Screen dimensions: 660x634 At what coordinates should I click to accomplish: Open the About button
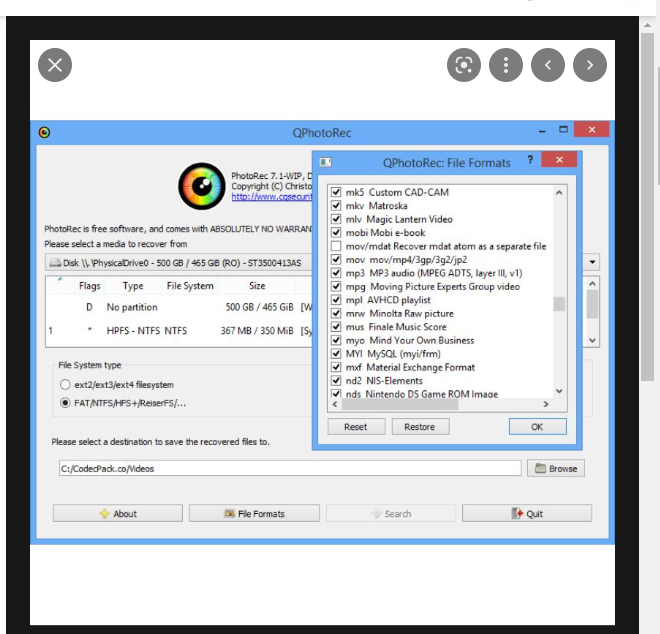(118, 514)
